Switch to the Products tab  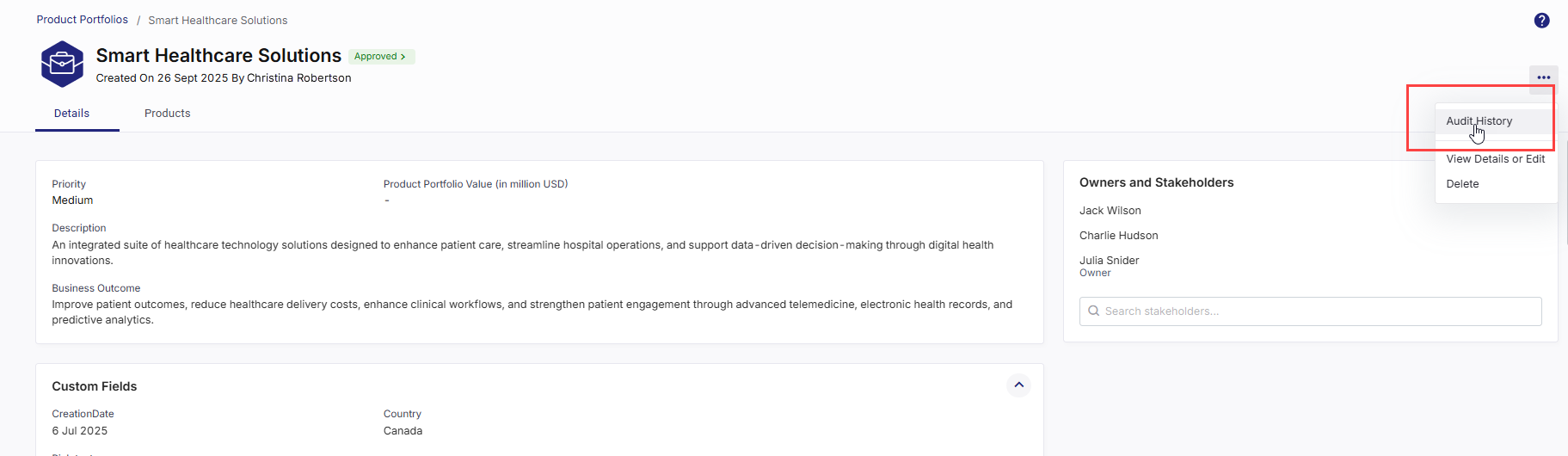click(x=167, y=114)
